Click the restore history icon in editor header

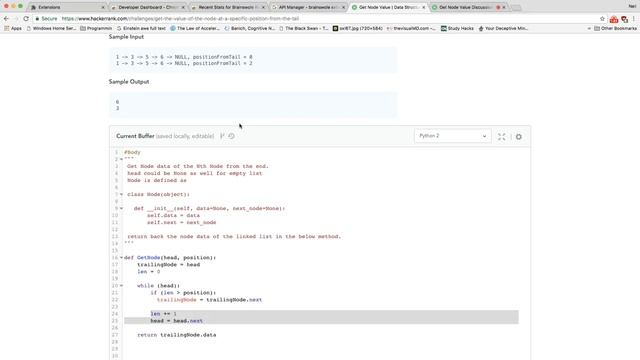point(231,136)
